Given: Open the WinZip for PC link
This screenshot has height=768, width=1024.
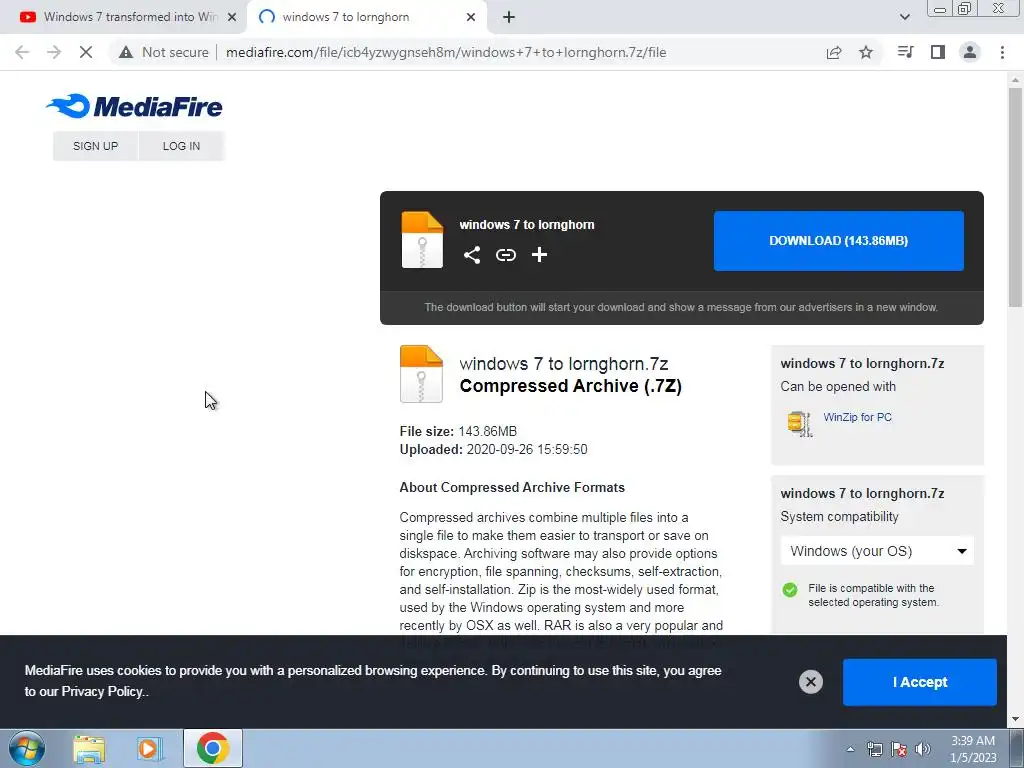Looking at the screenshot, I should [857, 417].
